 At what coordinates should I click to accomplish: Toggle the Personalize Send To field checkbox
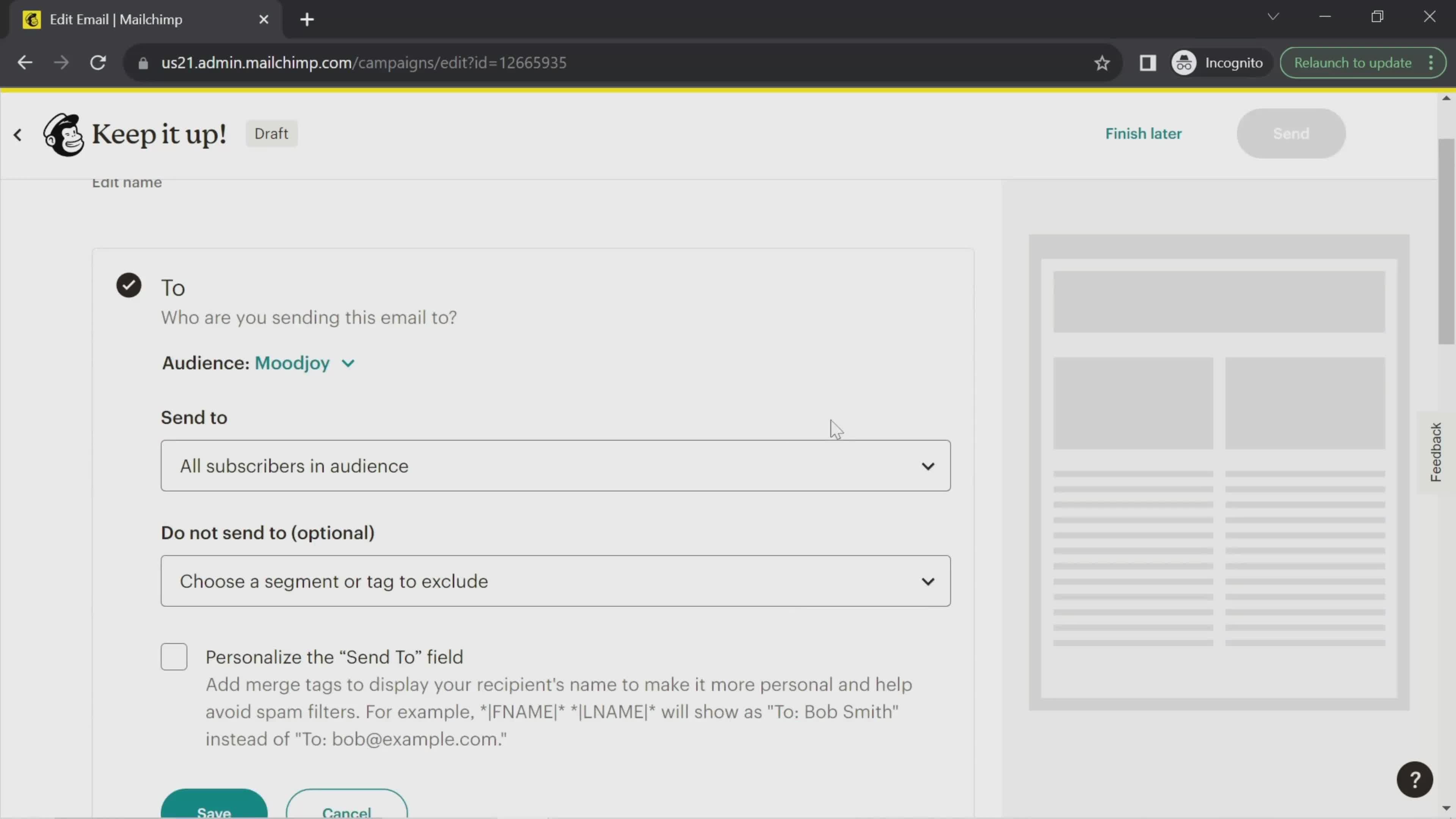coord(175,657)
